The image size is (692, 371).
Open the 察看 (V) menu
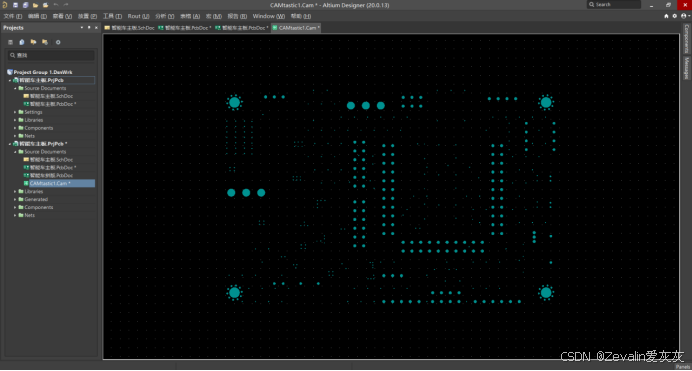click(62, 16)
